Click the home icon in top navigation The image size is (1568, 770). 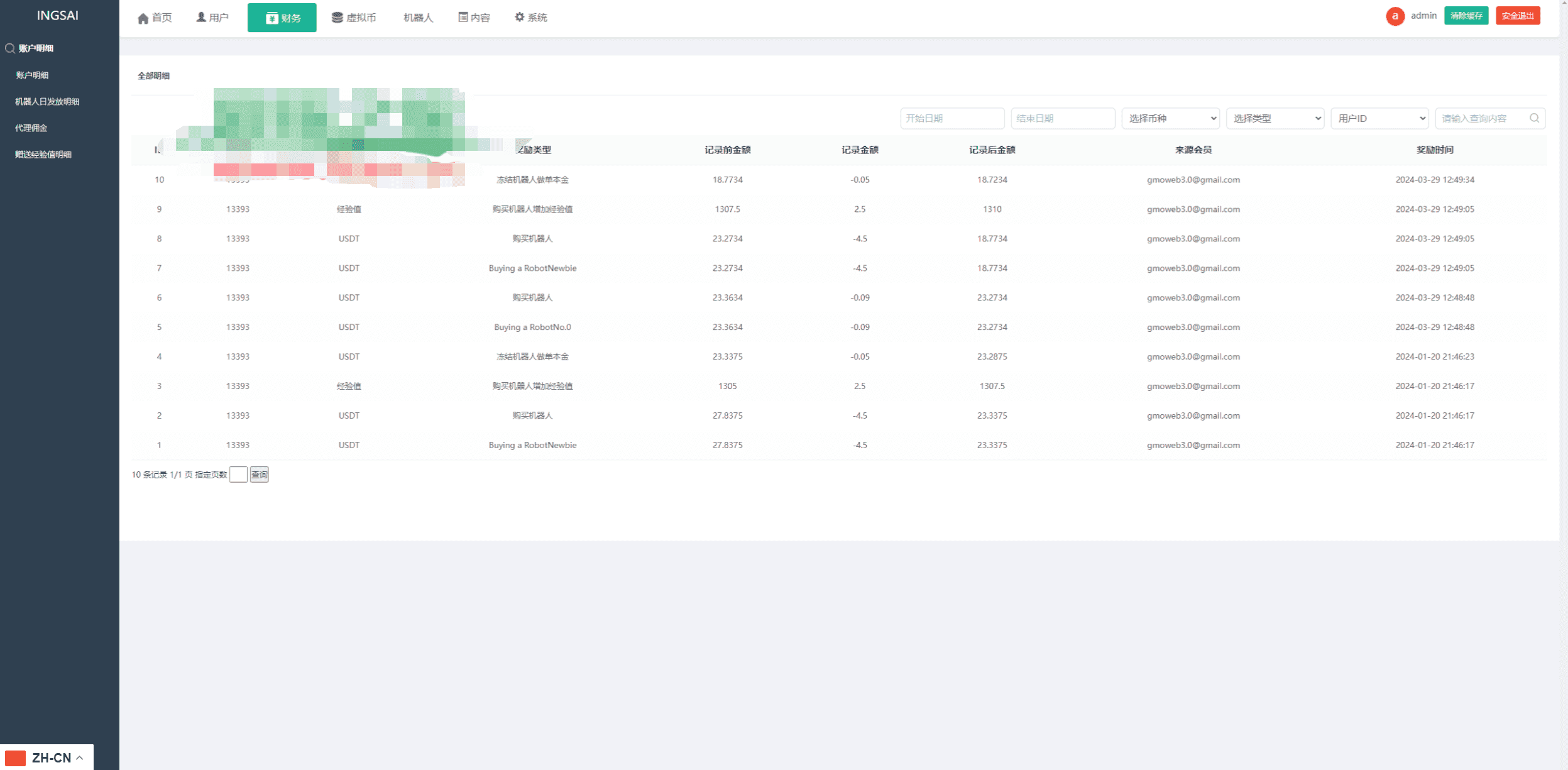[x=143, y=18]
